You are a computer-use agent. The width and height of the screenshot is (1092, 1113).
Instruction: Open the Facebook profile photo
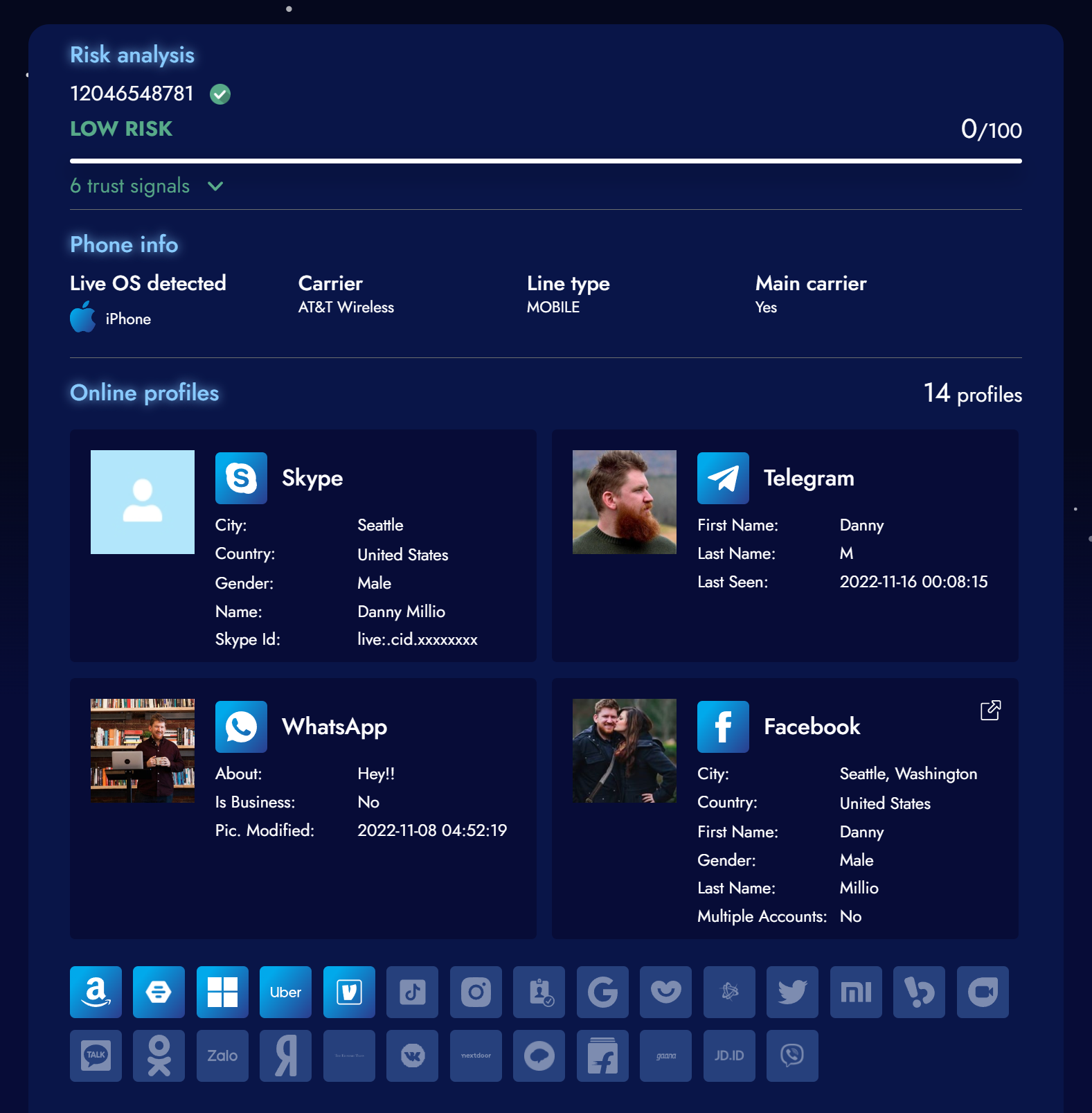(625, 751)
